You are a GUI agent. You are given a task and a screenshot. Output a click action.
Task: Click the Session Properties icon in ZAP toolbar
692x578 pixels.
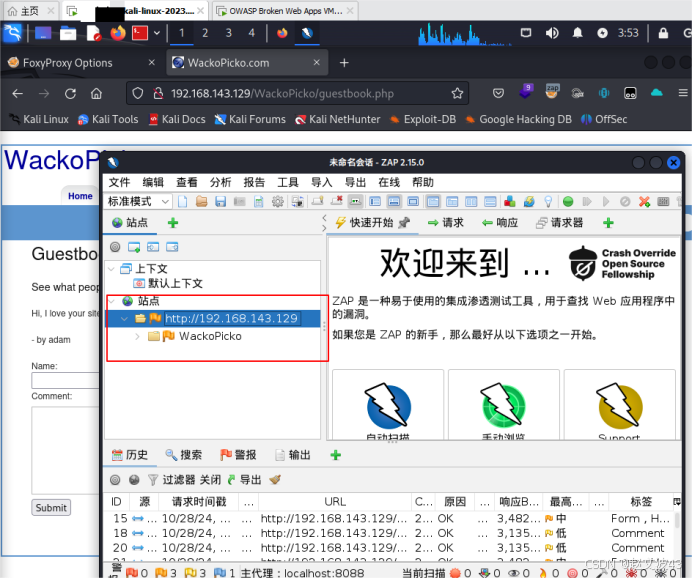[x=259, y=202]
